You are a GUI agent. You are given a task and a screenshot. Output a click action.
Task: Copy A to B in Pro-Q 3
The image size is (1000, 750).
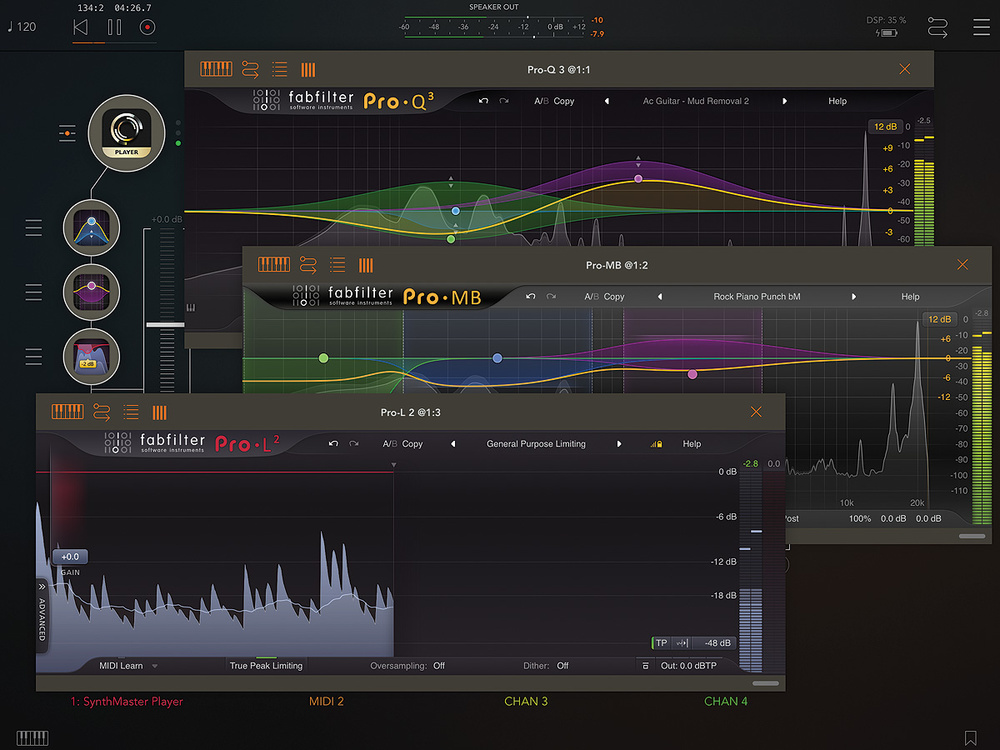(x=564, y=101)
